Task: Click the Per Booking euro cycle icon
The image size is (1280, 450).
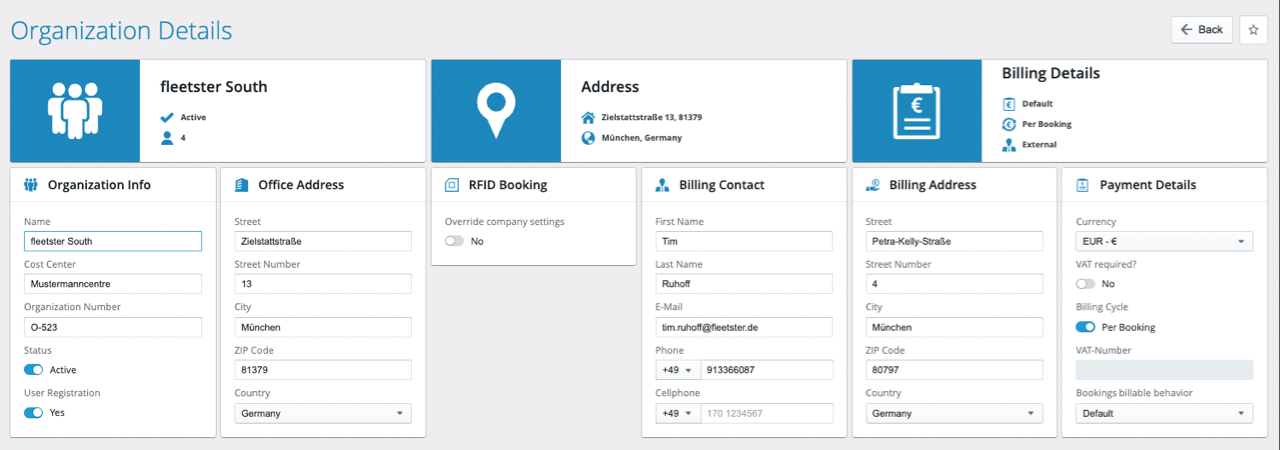Action: click(x=1009, y=124)
